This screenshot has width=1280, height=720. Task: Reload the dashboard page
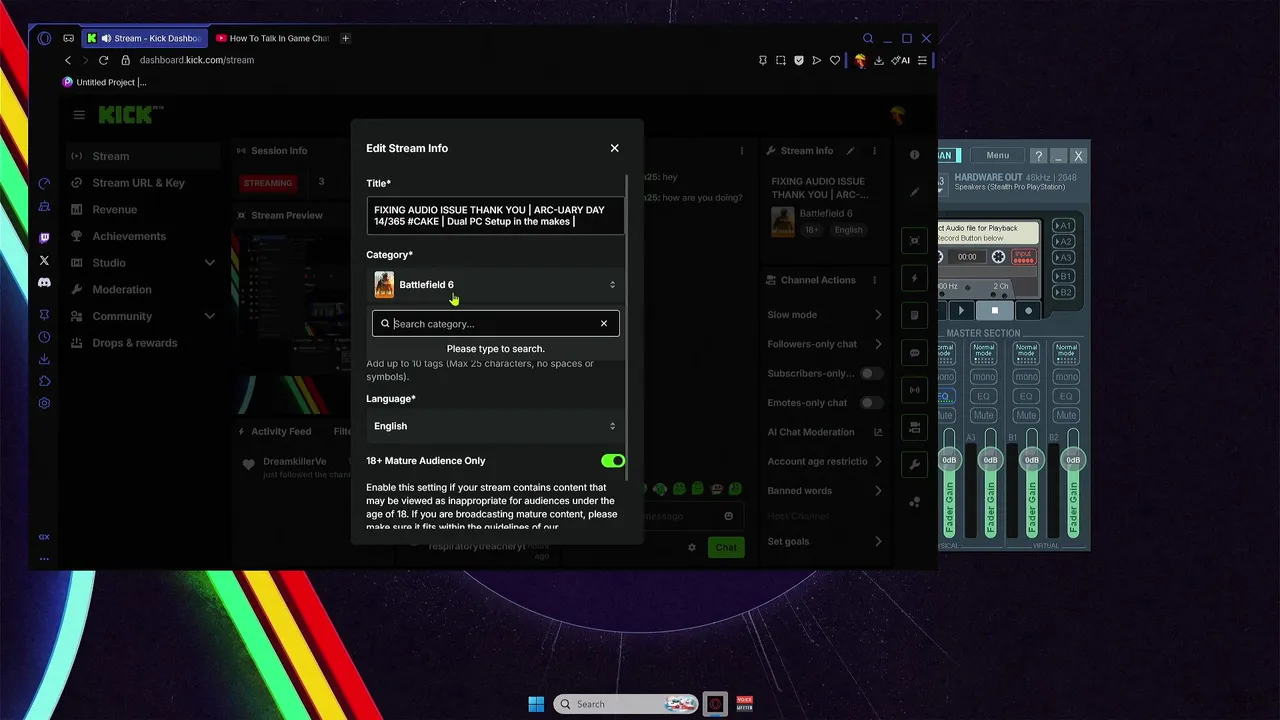point(103,60)
